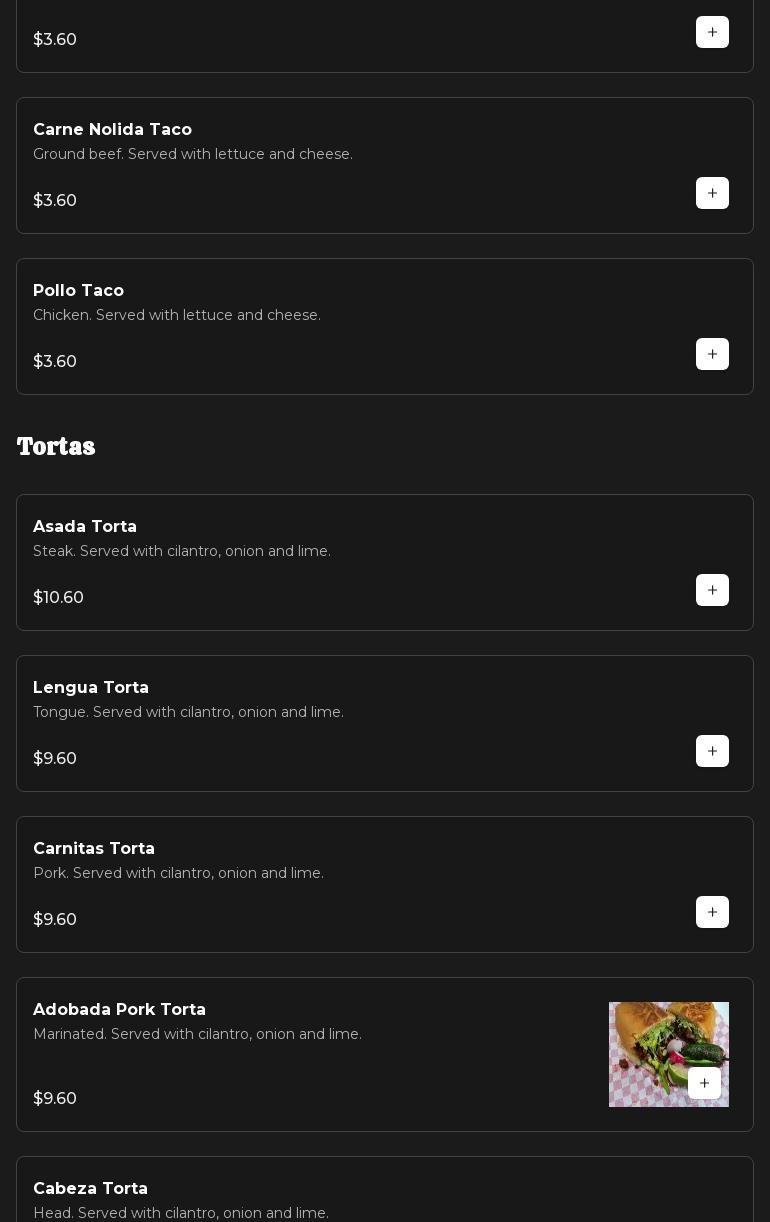Add Adobada Pork Torta with plus icon
770x1222 pixels.
click(x=704, y=1083)
